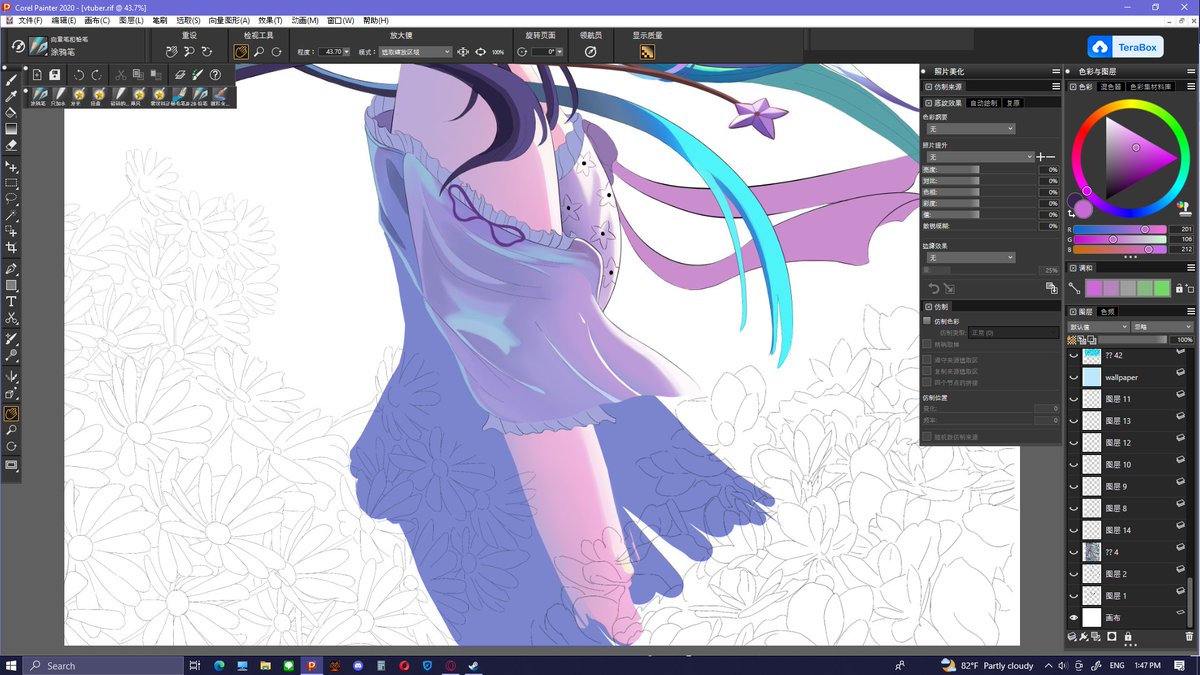Select the Magnifier tool in the toolbox
Screen dimensions: 1200x675
point(12,430)
